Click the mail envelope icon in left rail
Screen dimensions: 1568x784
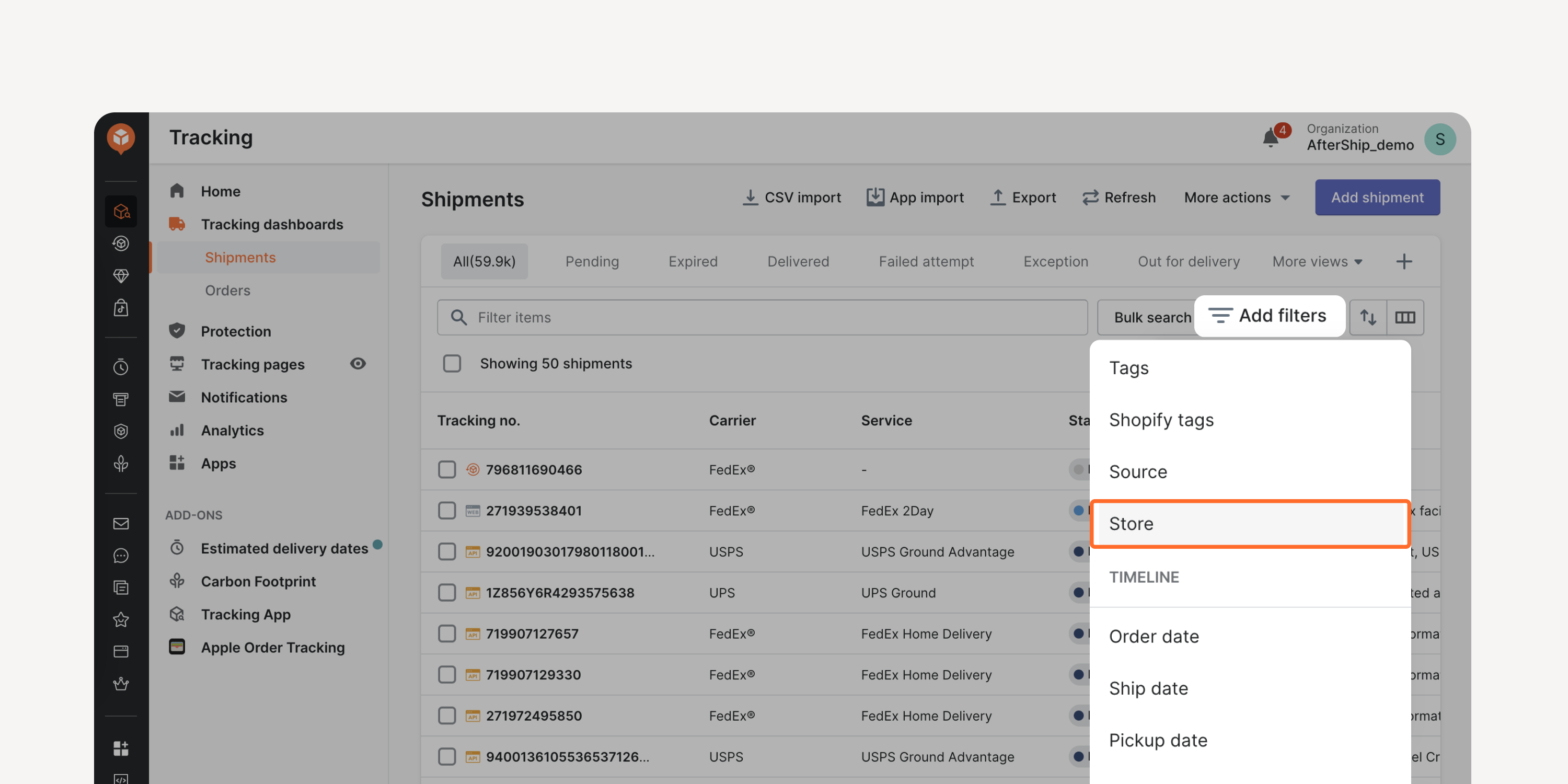121,524
